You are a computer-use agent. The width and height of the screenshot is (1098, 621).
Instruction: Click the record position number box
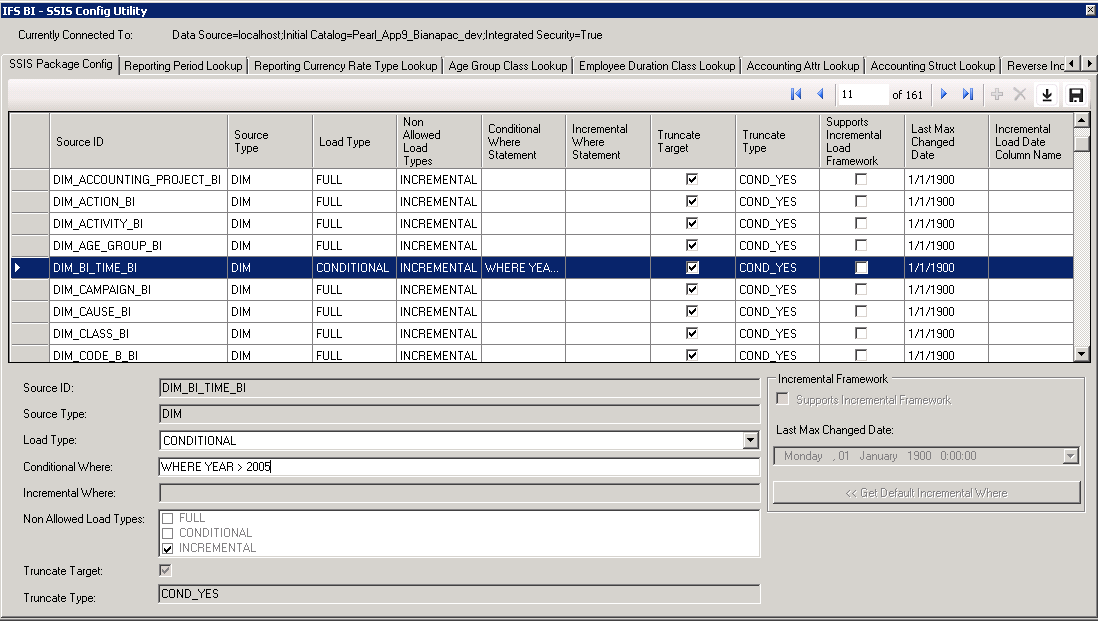[862, 95]
